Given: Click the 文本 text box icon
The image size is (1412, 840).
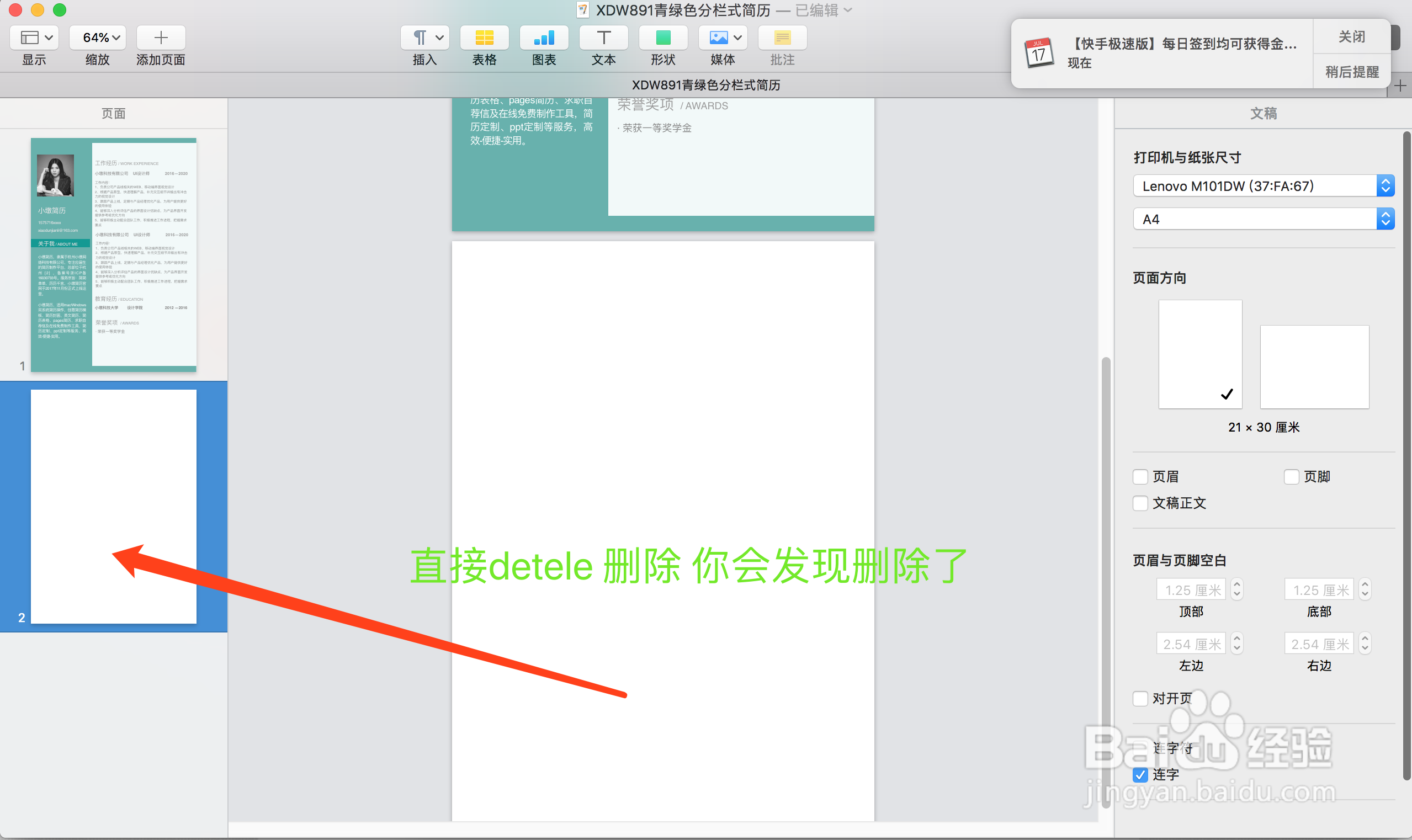Looking at the screenshot, I should pos(603,38).
